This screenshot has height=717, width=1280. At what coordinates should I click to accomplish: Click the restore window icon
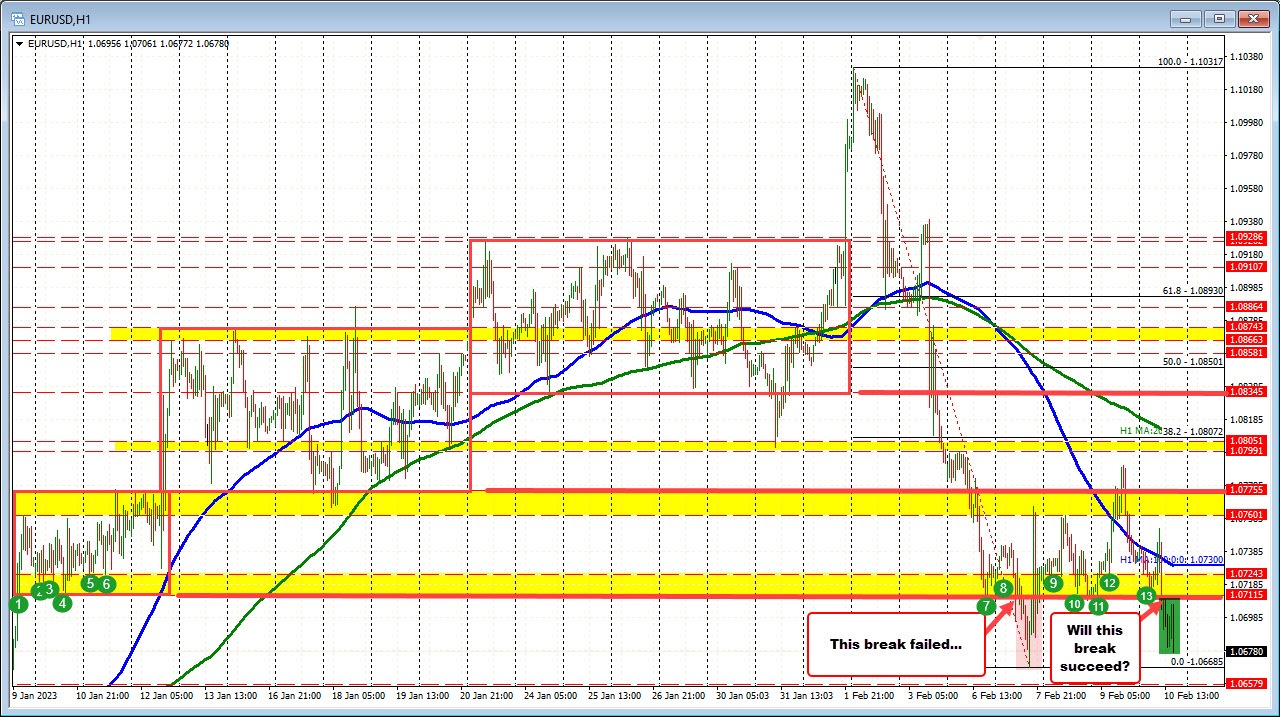pyautogui.click(x=1218, y=18)
